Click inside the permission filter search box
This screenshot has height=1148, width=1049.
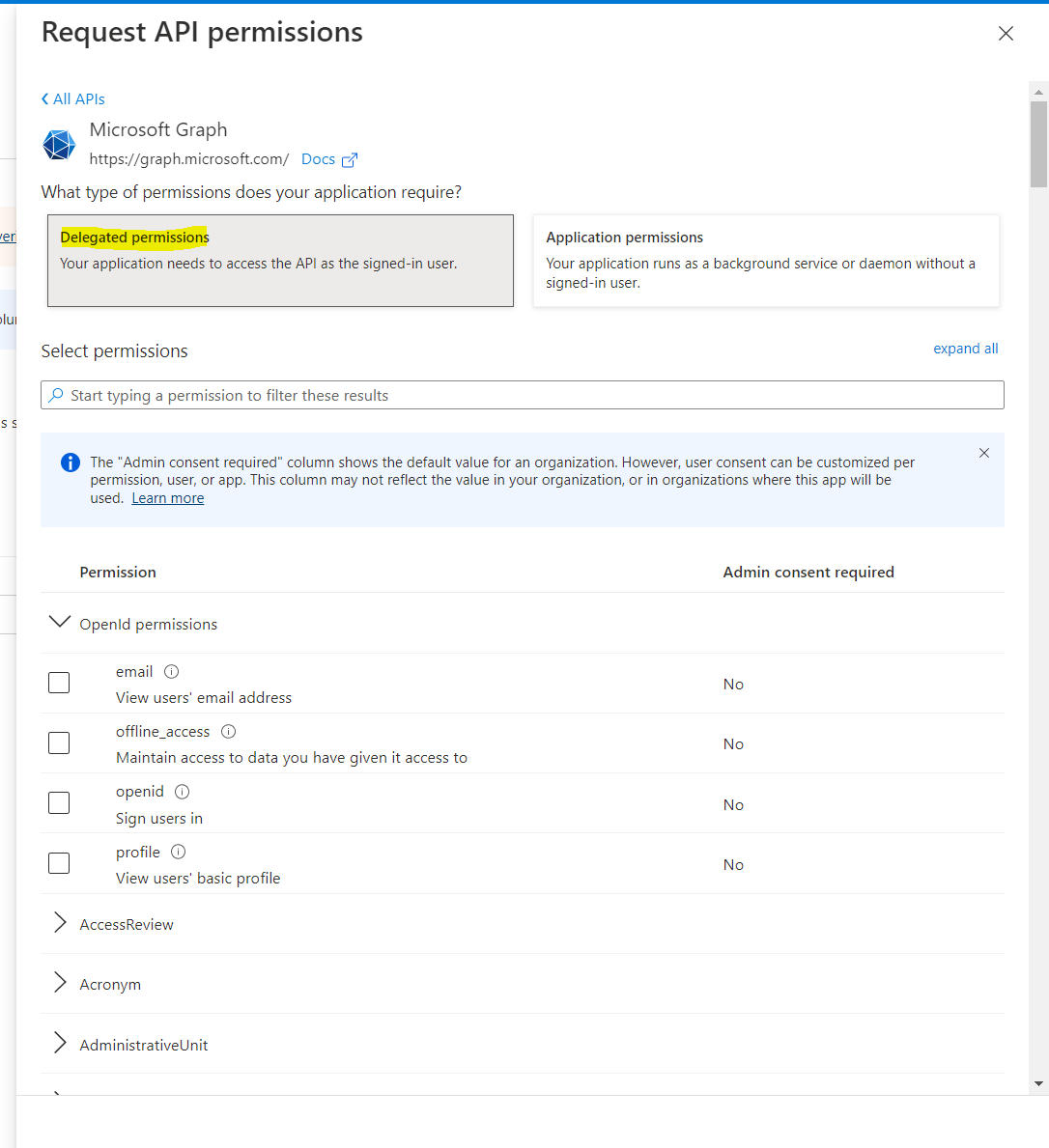tap(522, 396)
